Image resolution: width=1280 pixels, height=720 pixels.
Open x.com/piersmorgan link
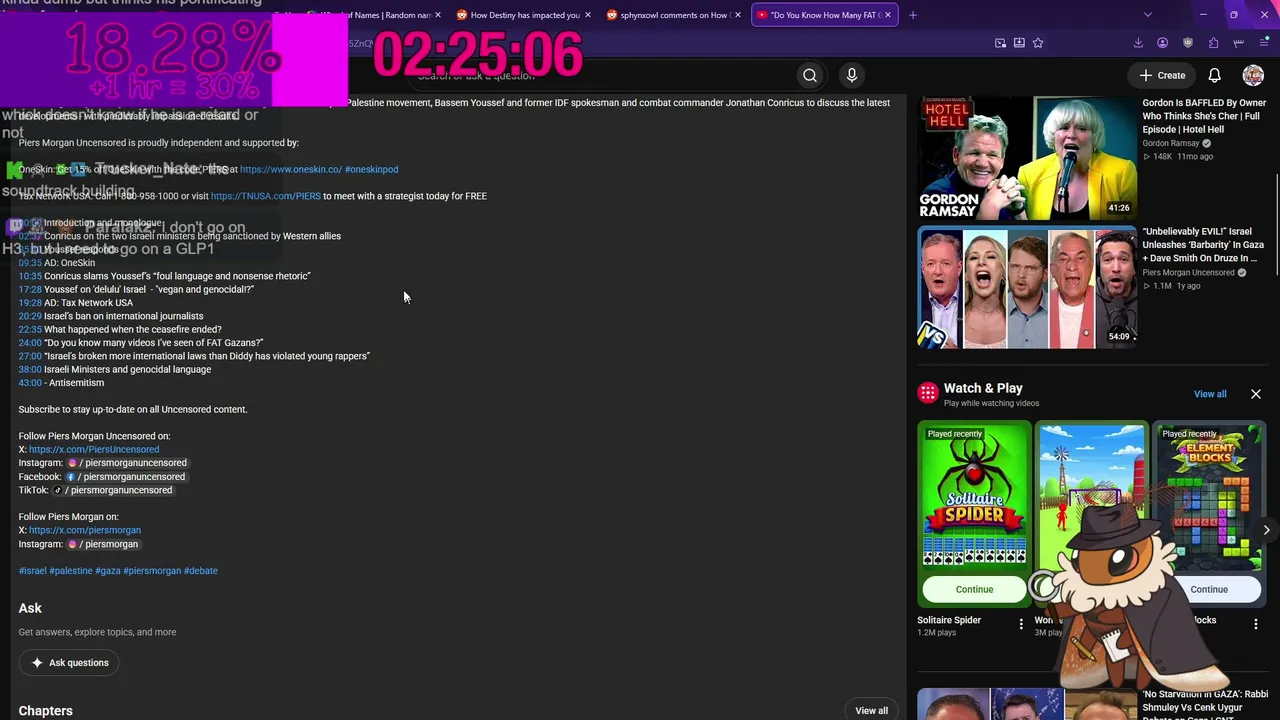85,530
